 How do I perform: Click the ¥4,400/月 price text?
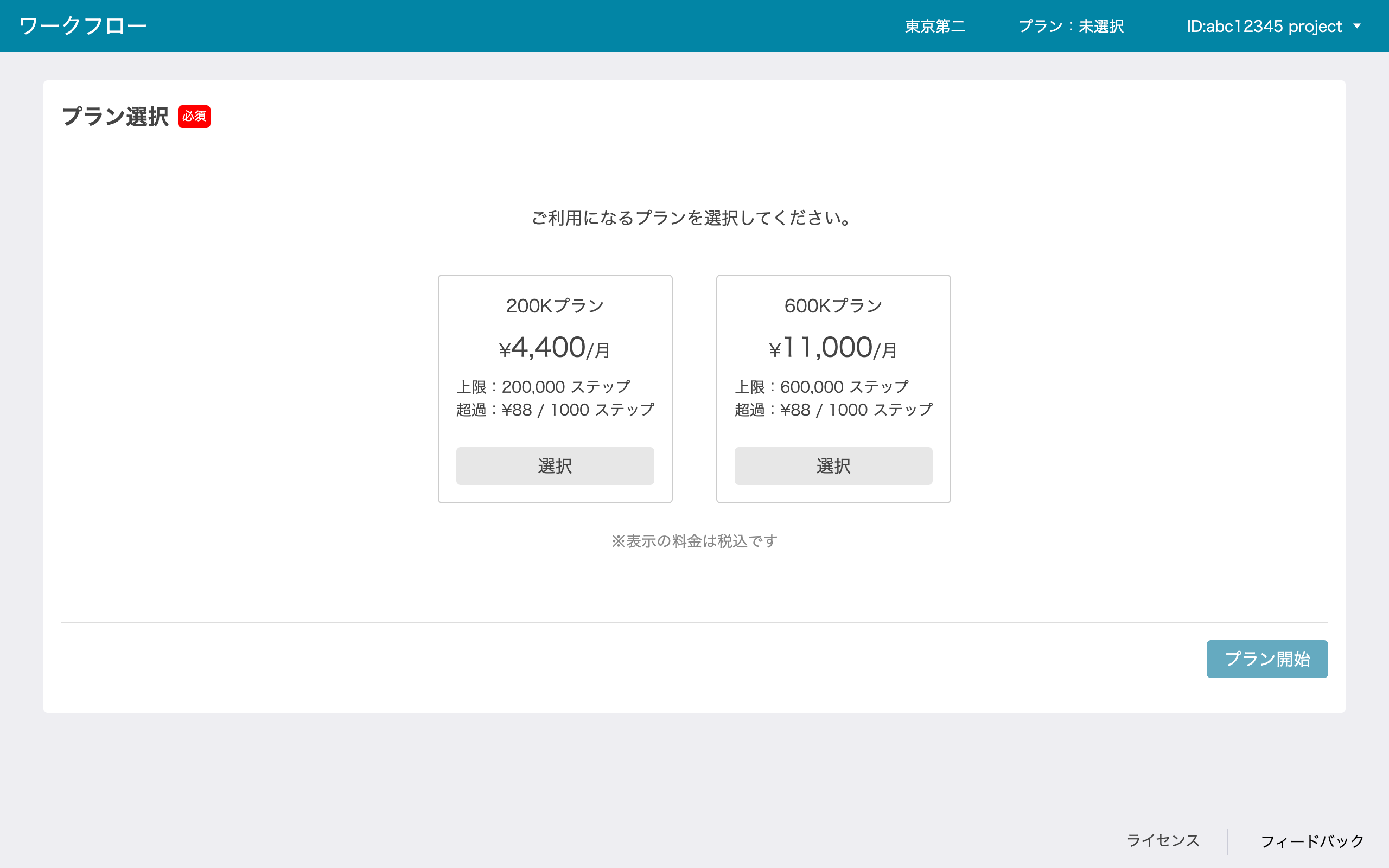pos(555,348)
